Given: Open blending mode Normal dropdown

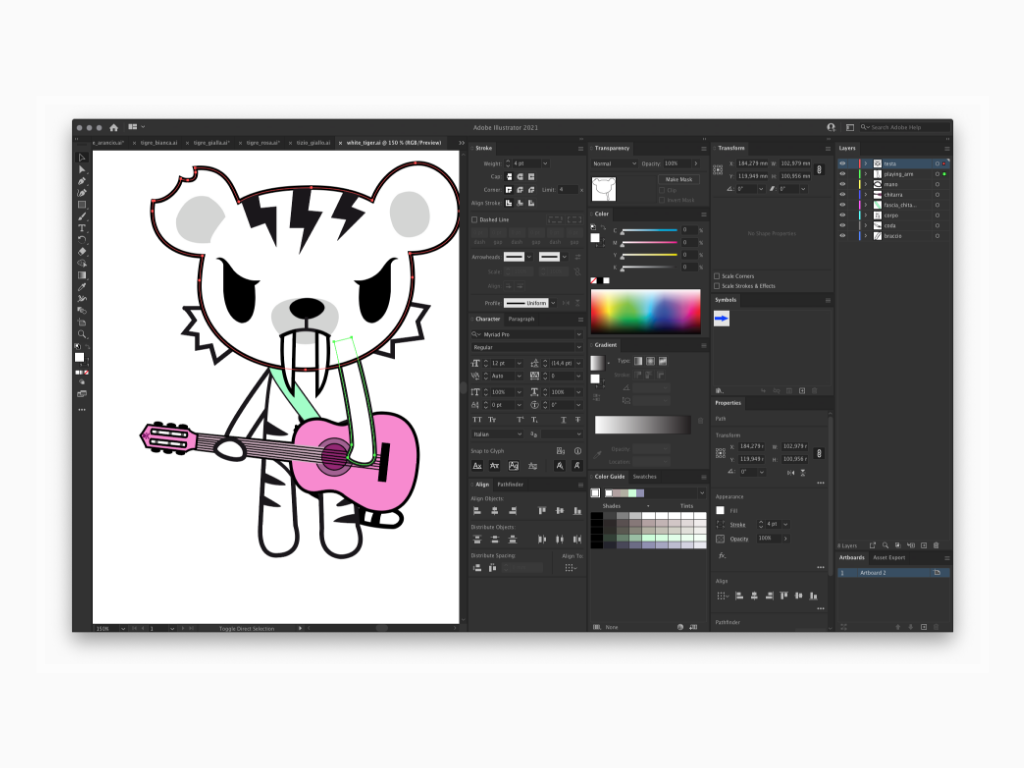Looking at the screenshot, I should (615, 163).
